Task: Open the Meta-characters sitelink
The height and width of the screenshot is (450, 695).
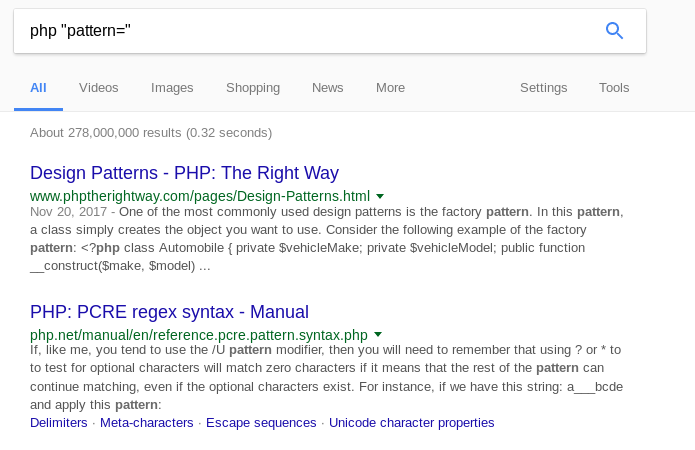Action: click(x=147, y=423)
